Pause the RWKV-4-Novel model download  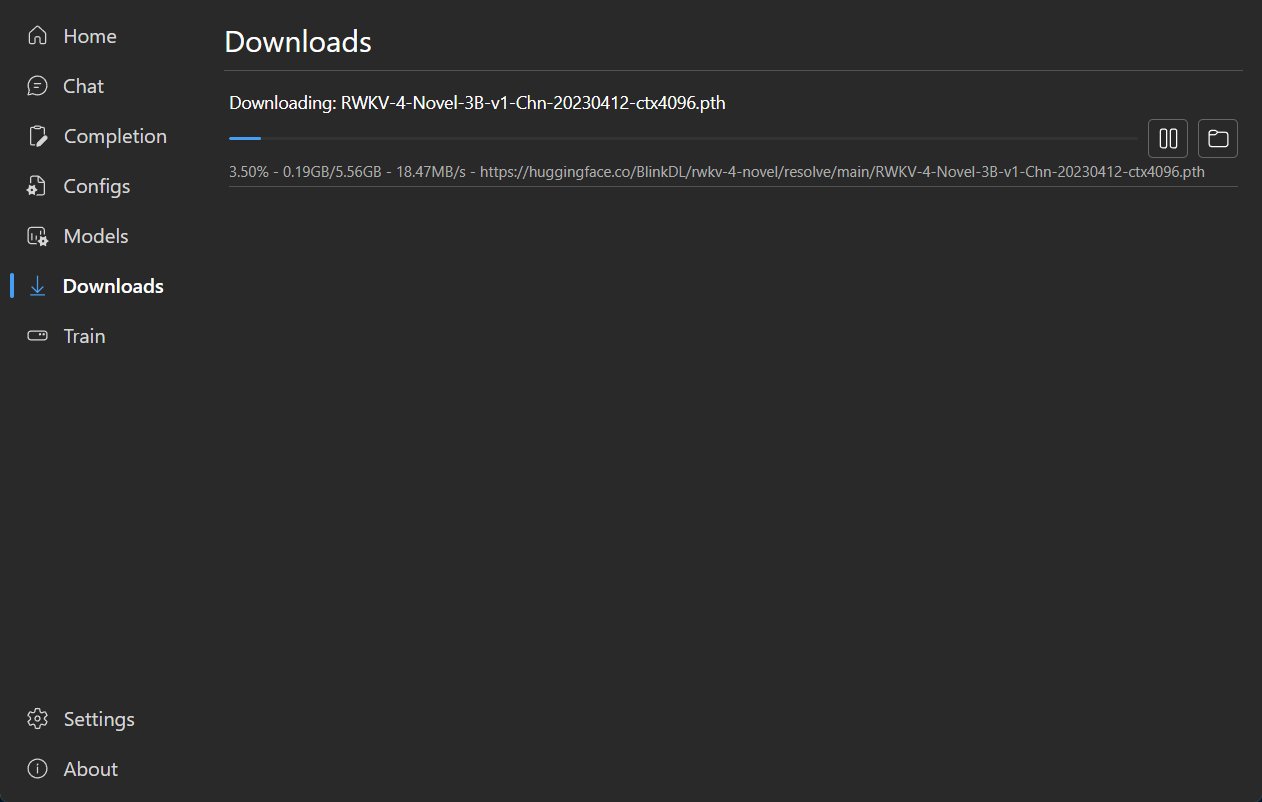point(1167,139)
